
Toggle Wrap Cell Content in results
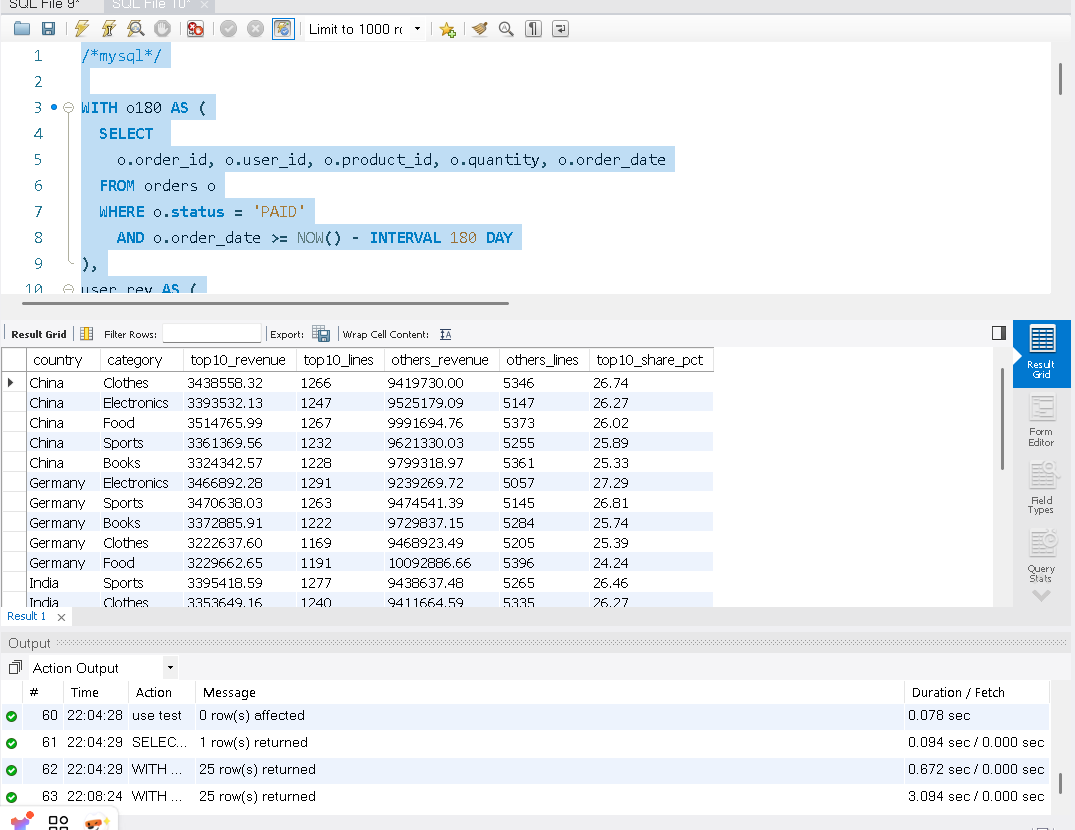[x=445, y=334]
